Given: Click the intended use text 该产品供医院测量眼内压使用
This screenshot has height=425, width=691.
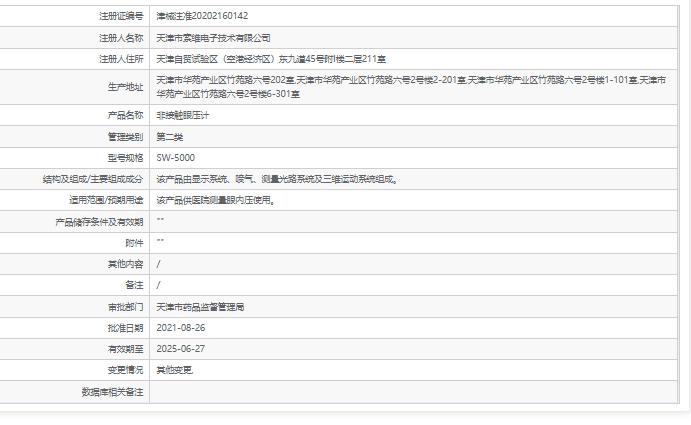Looking at the screenshot, I should 216,200.
